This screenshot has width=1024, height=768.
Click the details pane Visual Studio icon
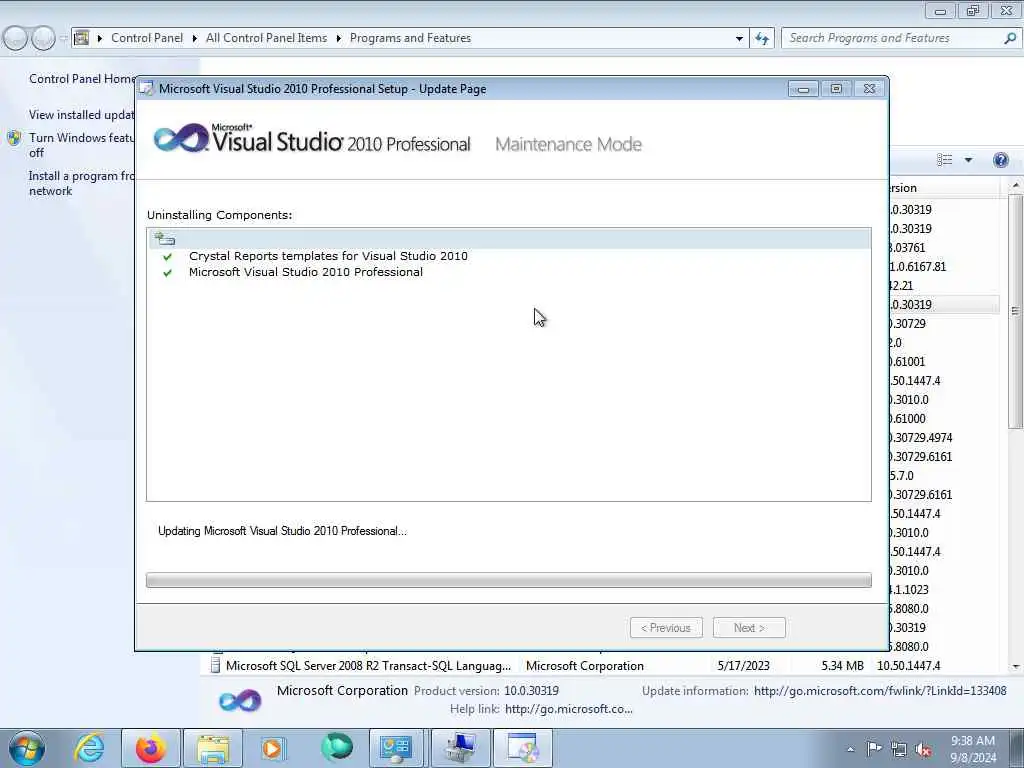[240, 701]
